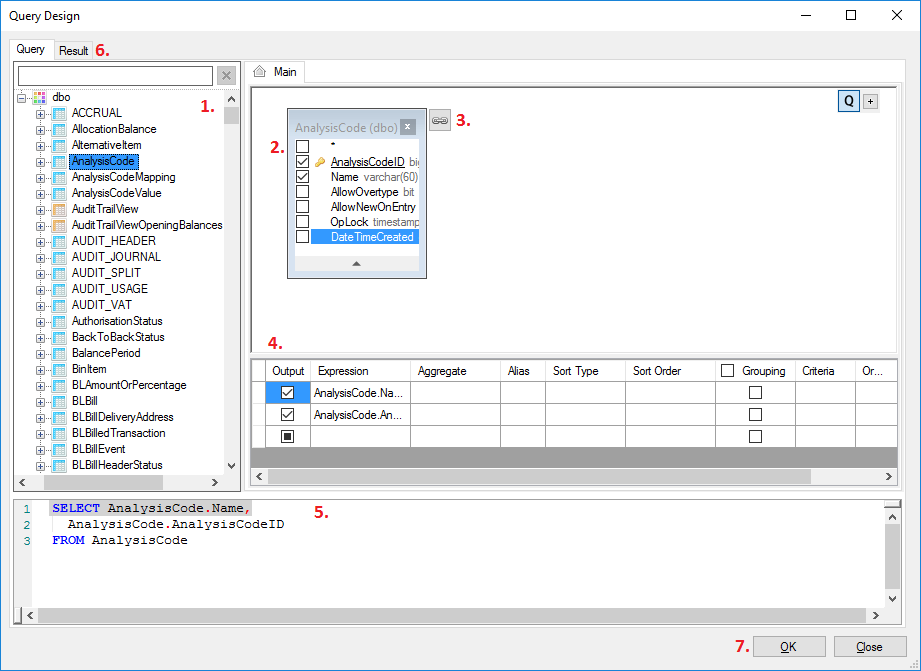This screenshot has width=921, height=671.
Task: Switch to the Result tab
Action: [74, 49]
